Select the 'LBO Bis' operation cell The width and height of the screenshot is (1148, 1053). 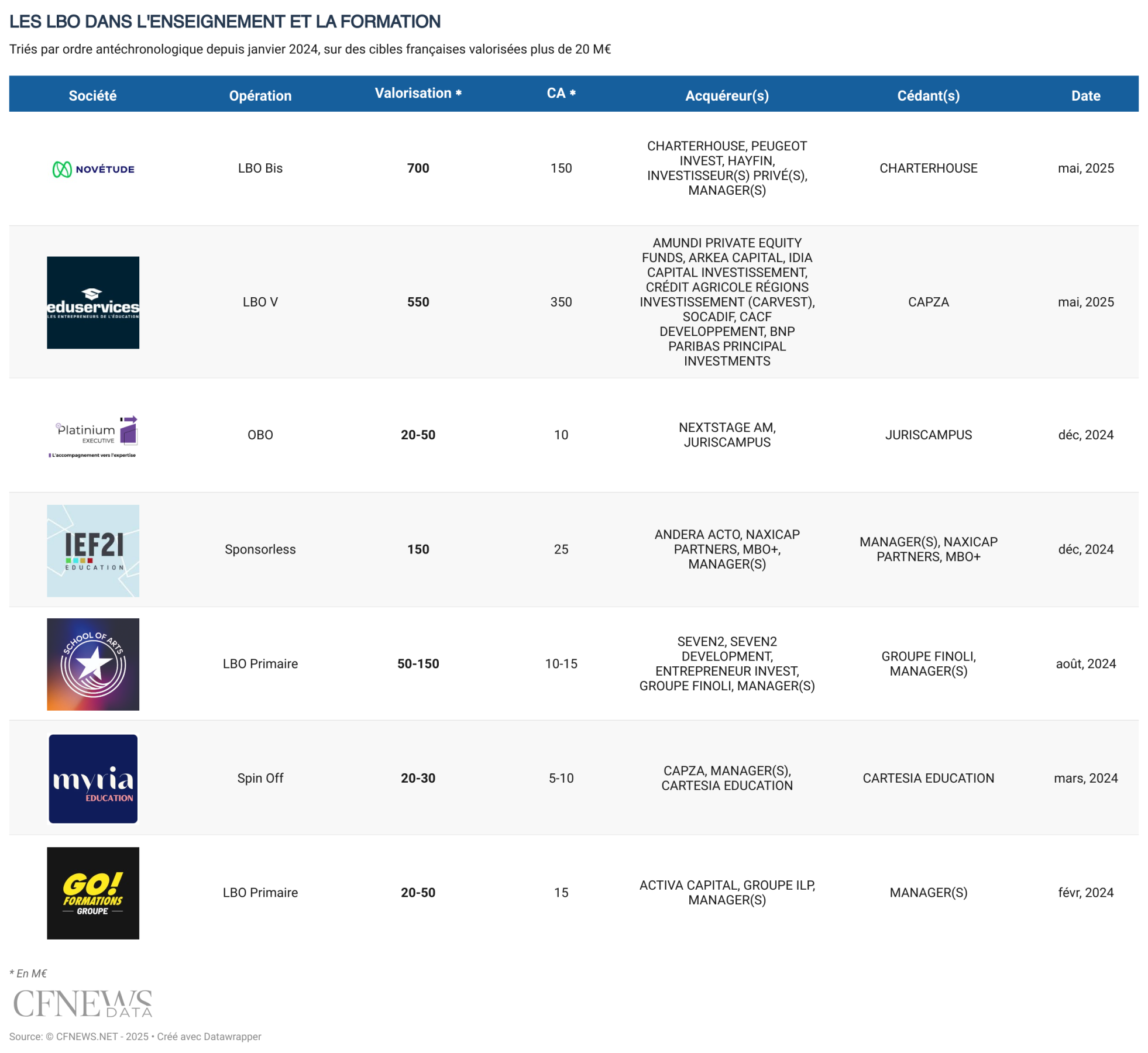click(260, 168)
